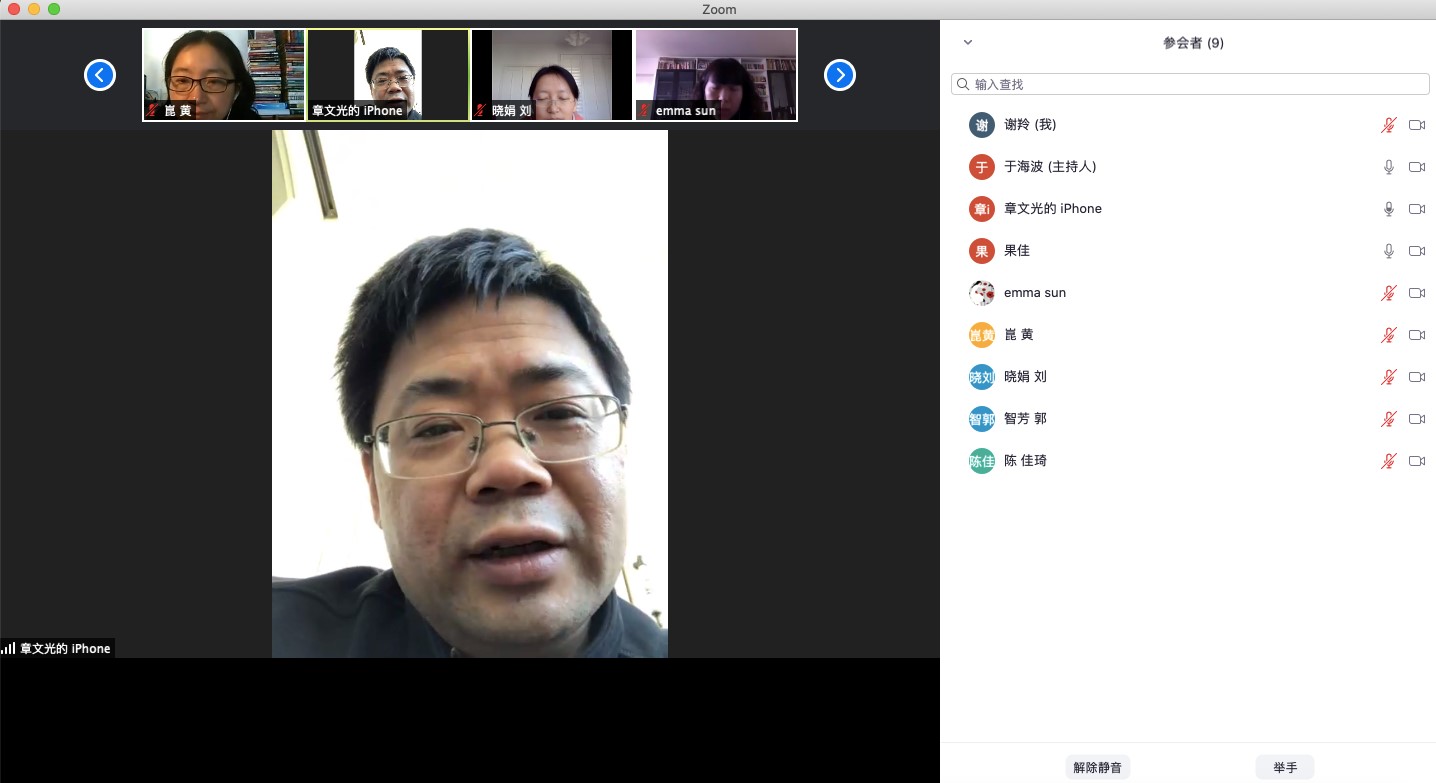The image size is (1436, 783).
Task: Select the 崑 黄 video thumbnail
Action: 223,75
